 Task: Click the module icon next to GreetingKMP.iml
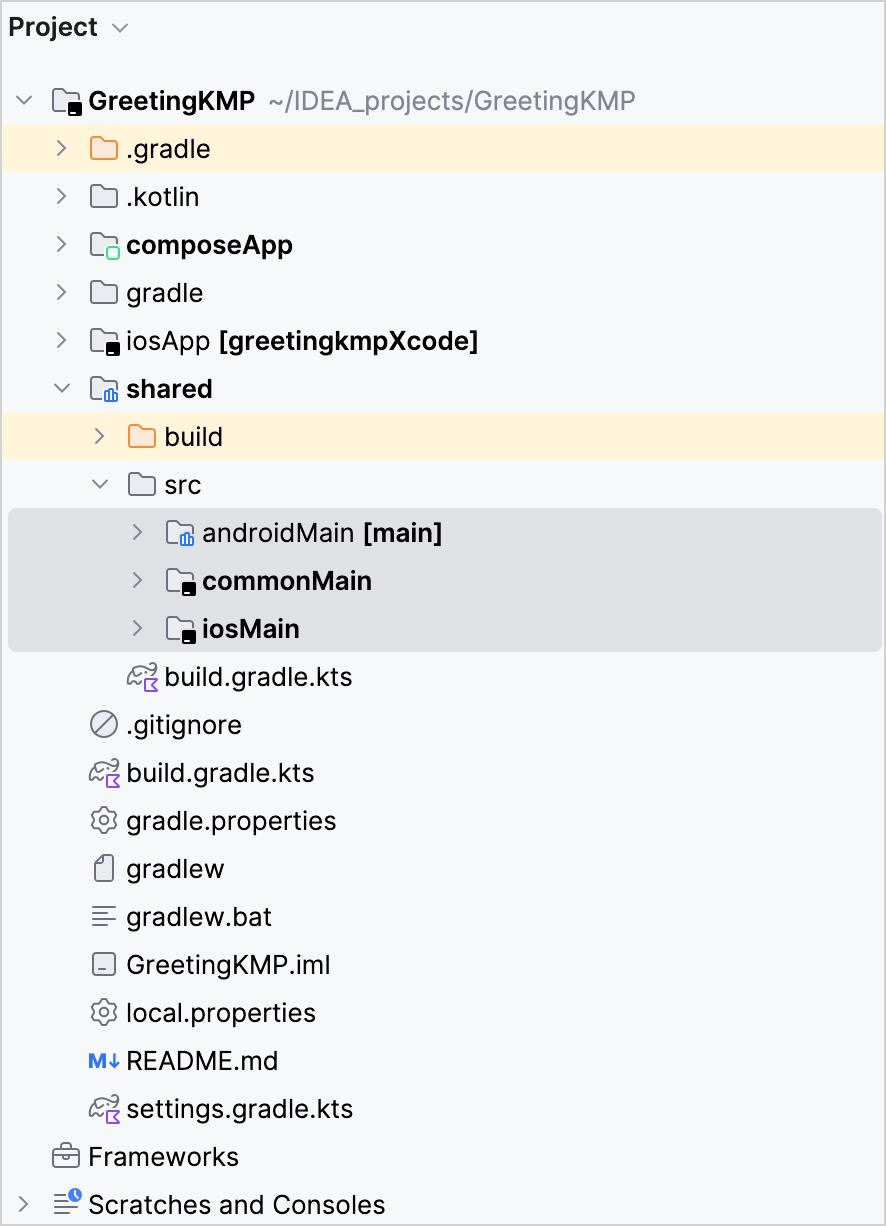tap(103, 964)
